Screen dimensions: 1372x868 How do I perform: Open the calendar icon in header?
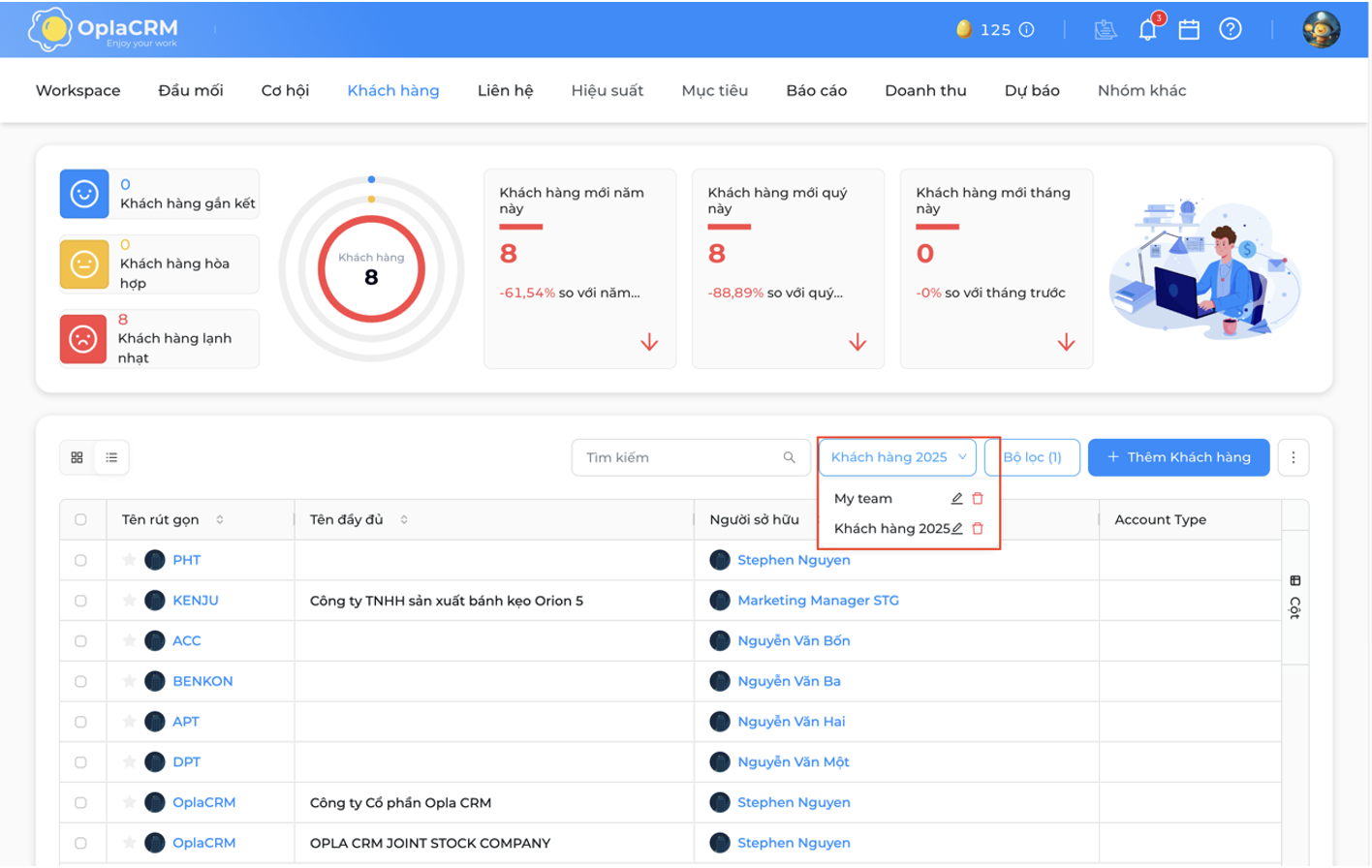(1189, 30)
